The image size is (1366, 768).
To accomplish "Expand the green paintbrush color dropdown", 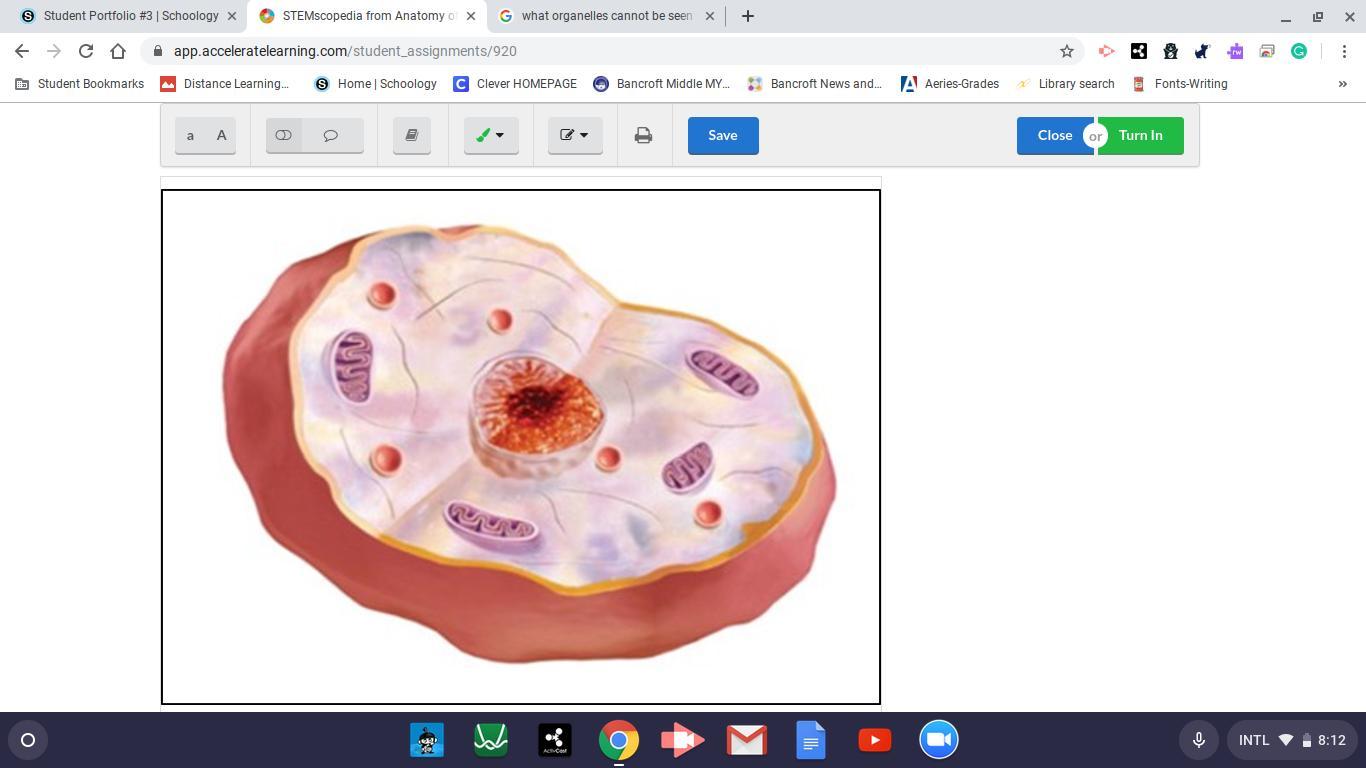I will pos(490,136).
